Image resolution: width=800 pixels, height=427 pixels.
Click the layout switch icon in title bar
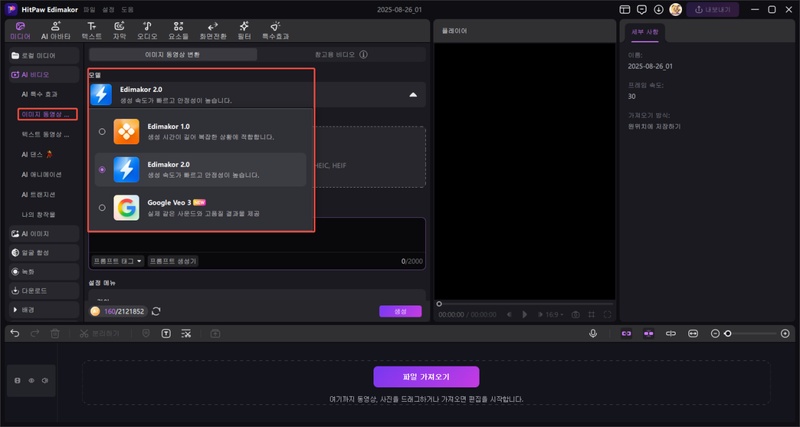(x=624, y=10)
